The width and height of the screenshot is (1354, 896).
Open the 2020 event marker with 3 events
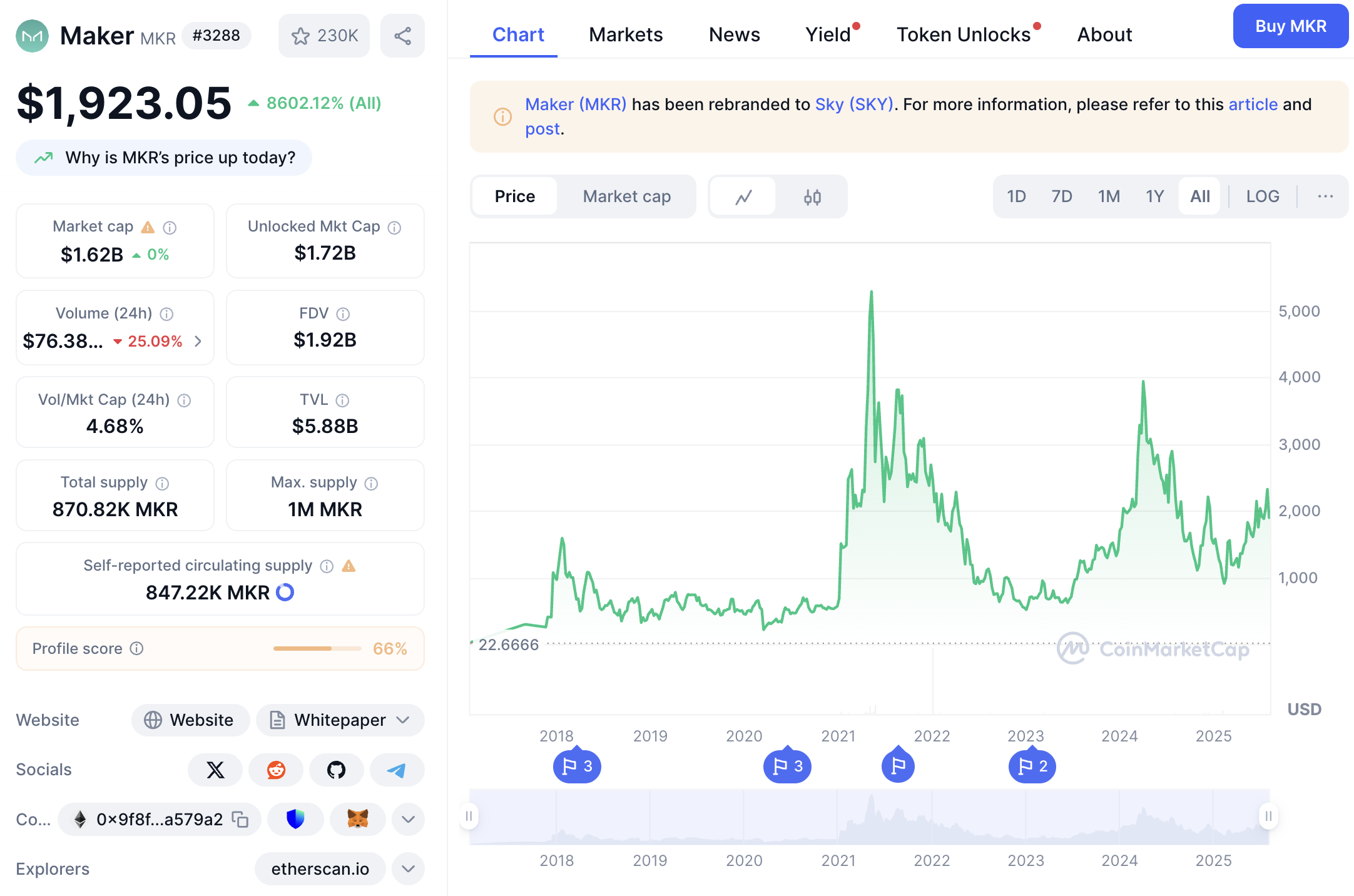787,765
